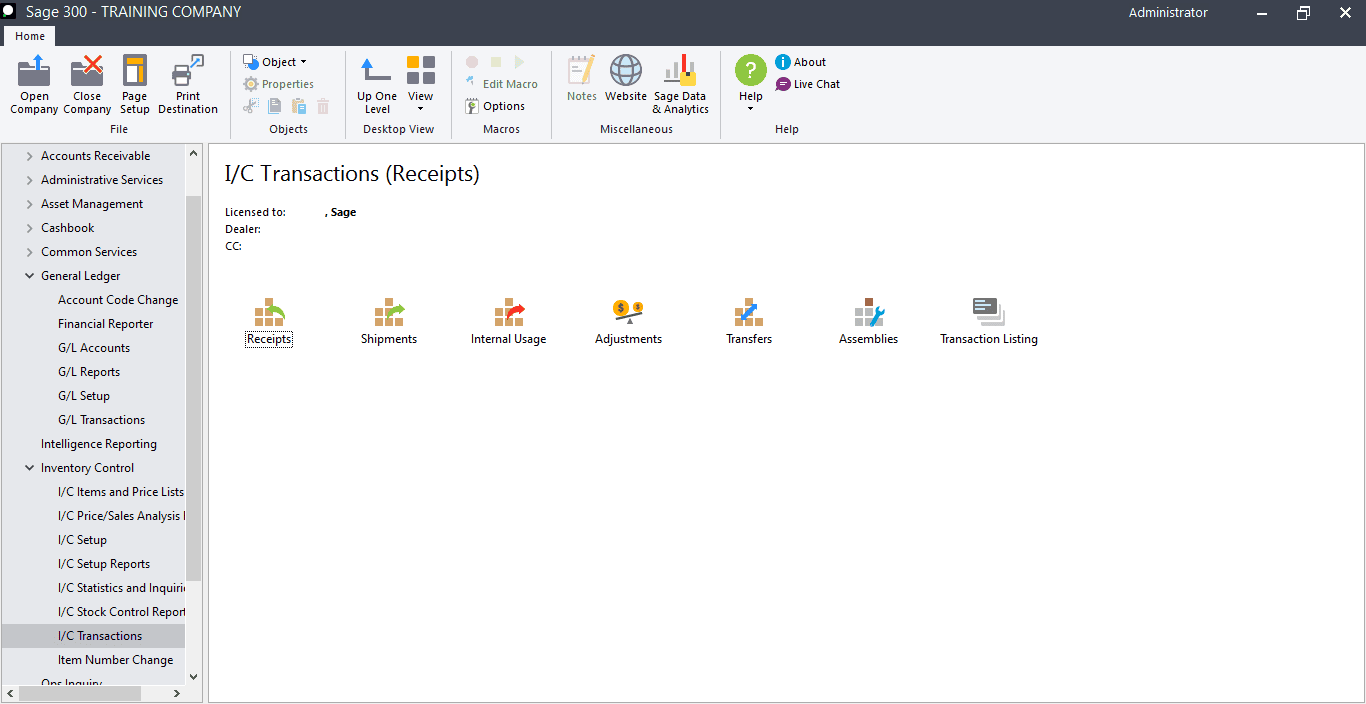Go Up One Level in desktop view

(377, 85)
